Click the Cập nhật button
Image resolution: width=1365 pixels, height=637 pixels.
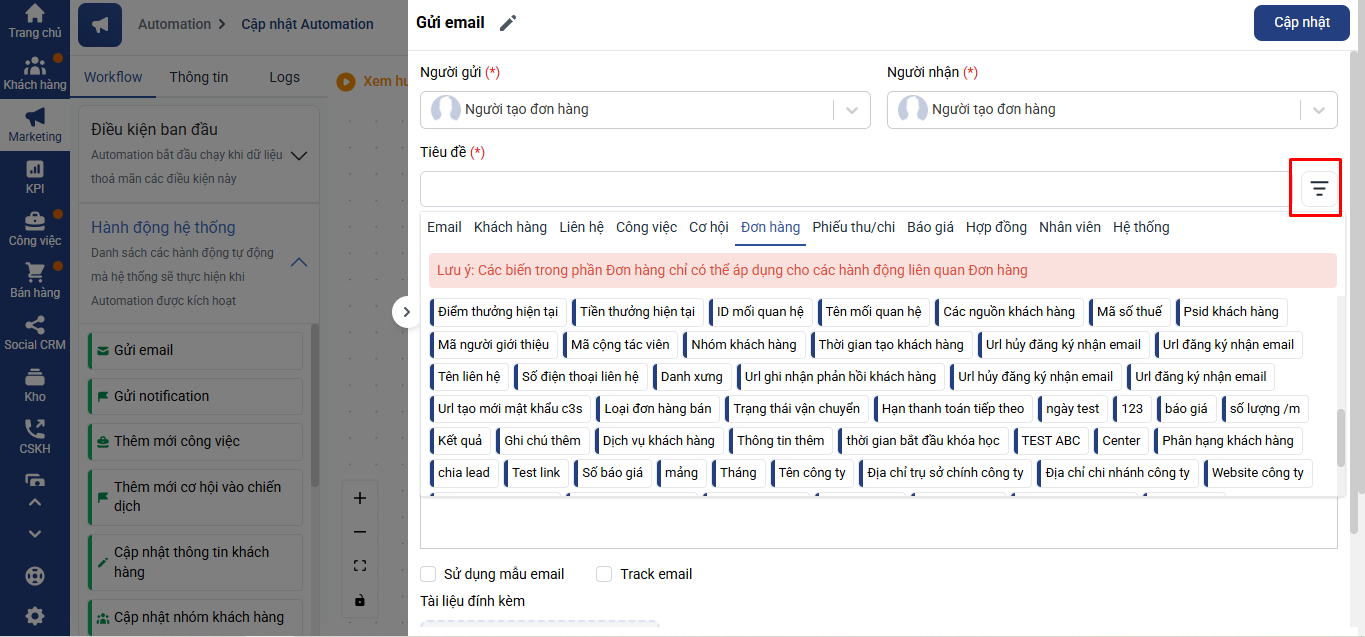coord(1301,22)
